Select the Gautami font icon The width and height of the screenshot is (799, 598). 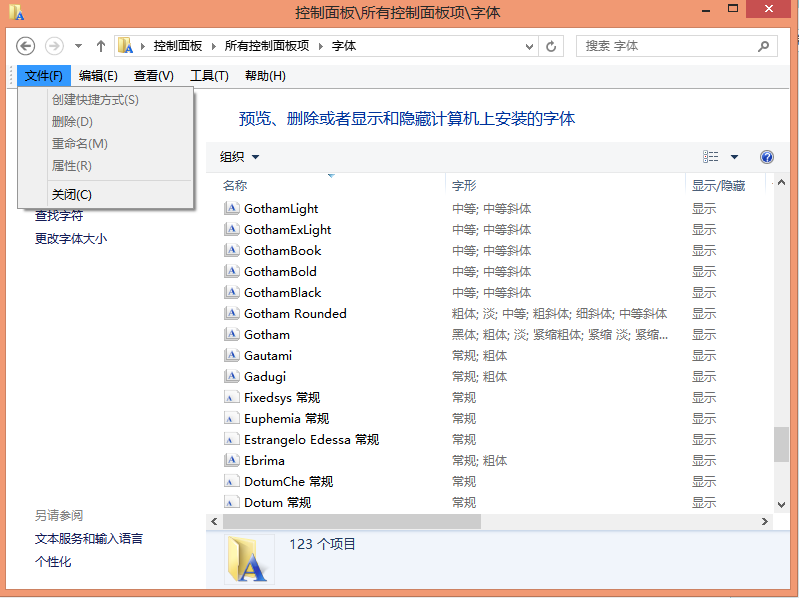click(231, 355)
